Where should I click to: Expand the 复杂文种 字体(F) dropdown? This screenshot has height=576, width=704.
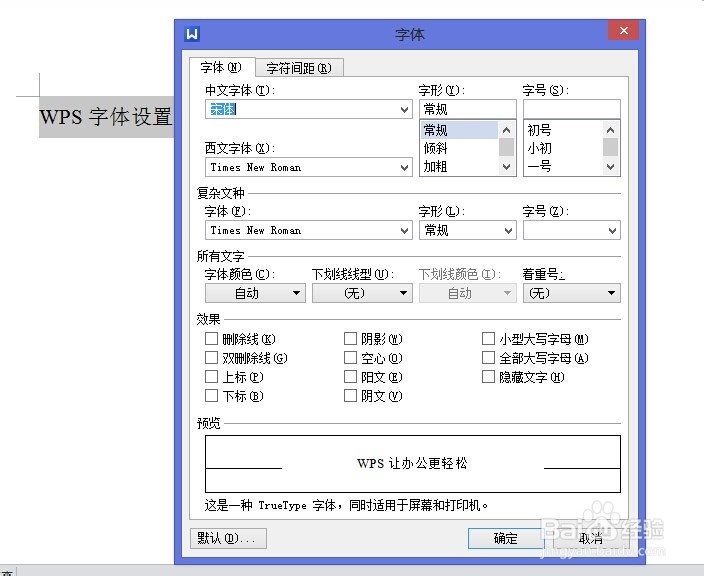pos(404,230)
